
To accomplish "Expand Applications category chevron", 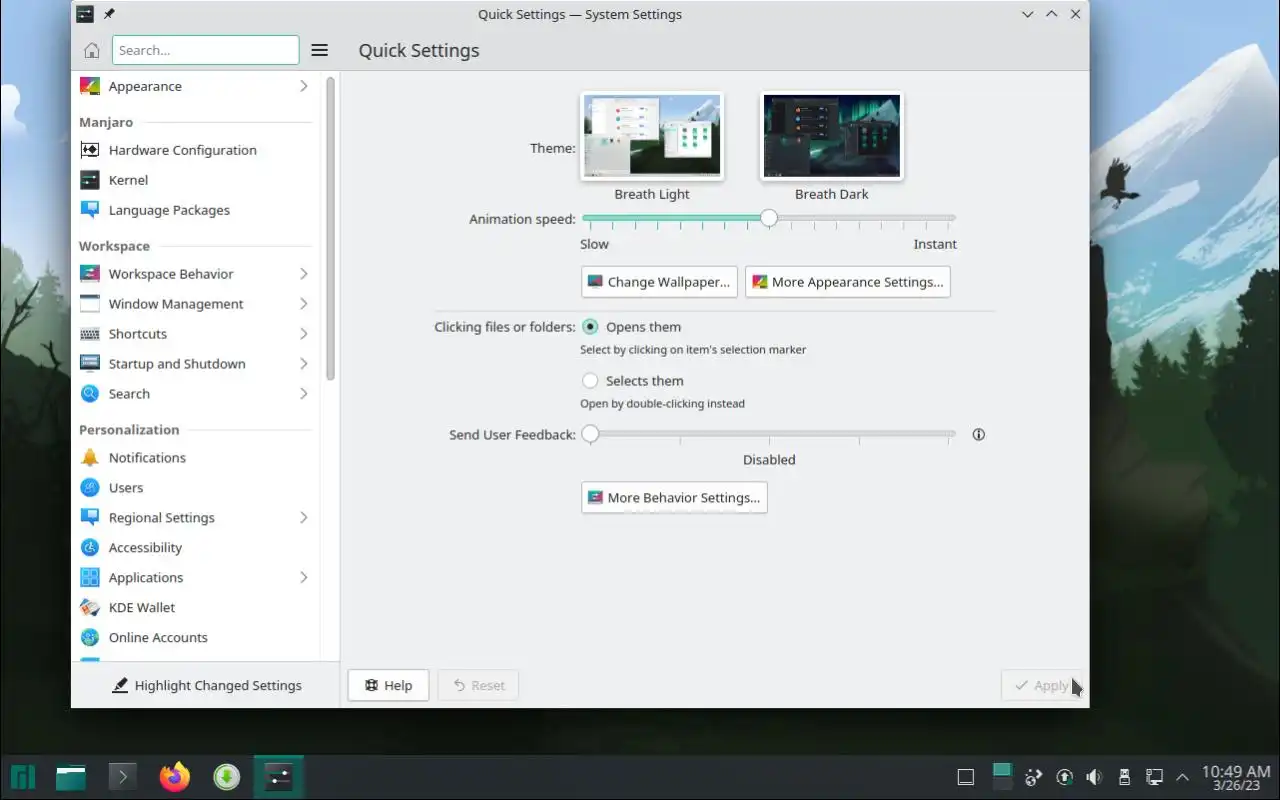I will (x=303, y=578).
